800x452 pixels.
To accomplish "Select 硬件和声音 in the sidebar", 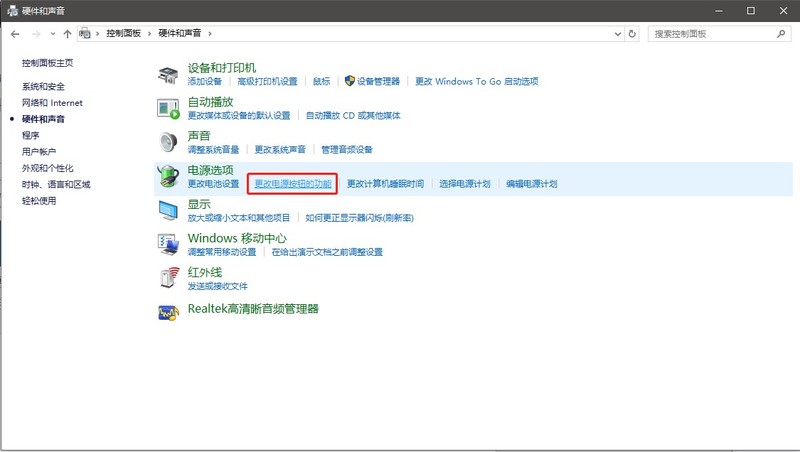I will click(x=43, y=119).
